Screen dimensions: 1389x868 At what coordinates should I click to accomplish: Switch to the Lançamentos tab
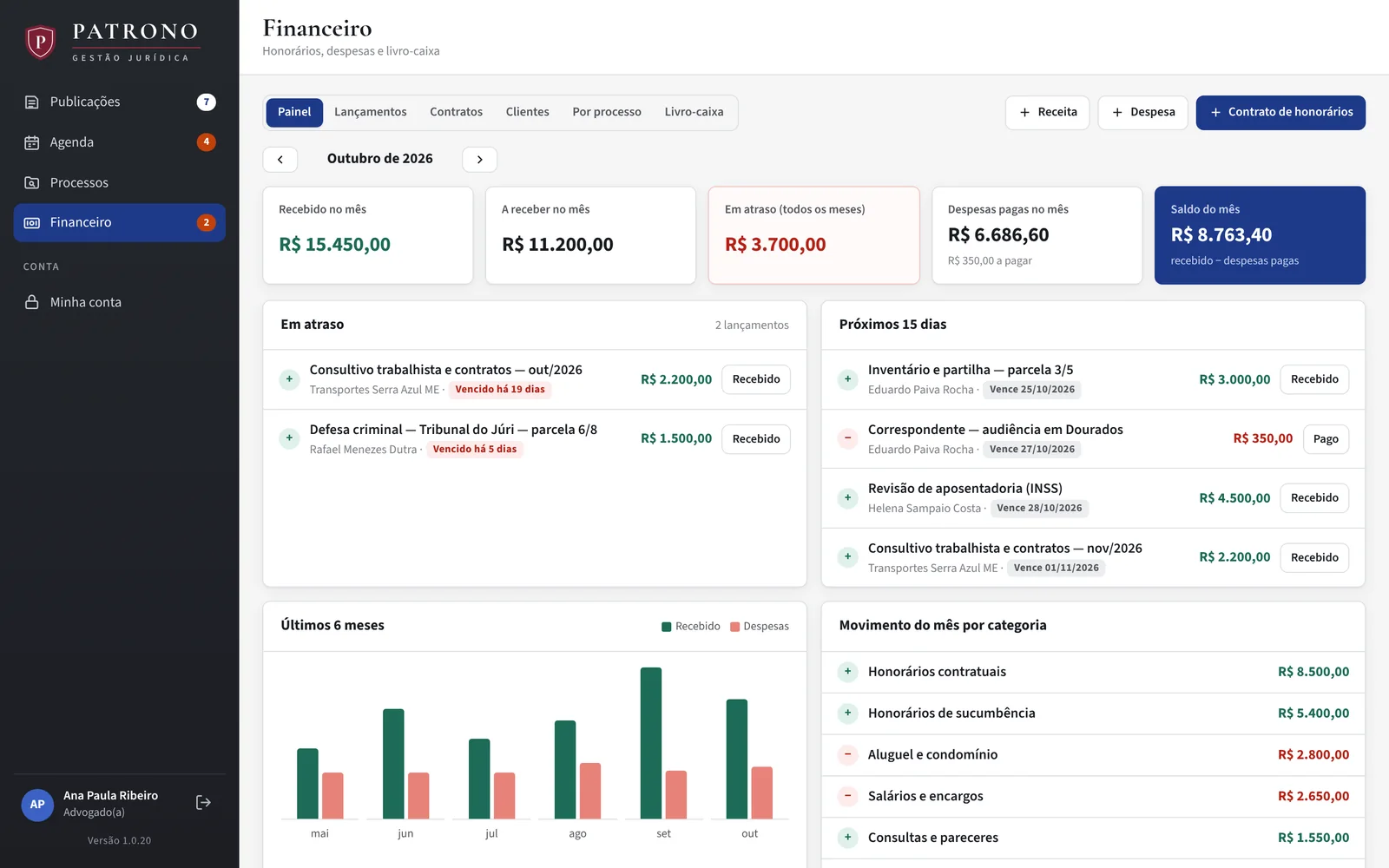click(371, 113)
